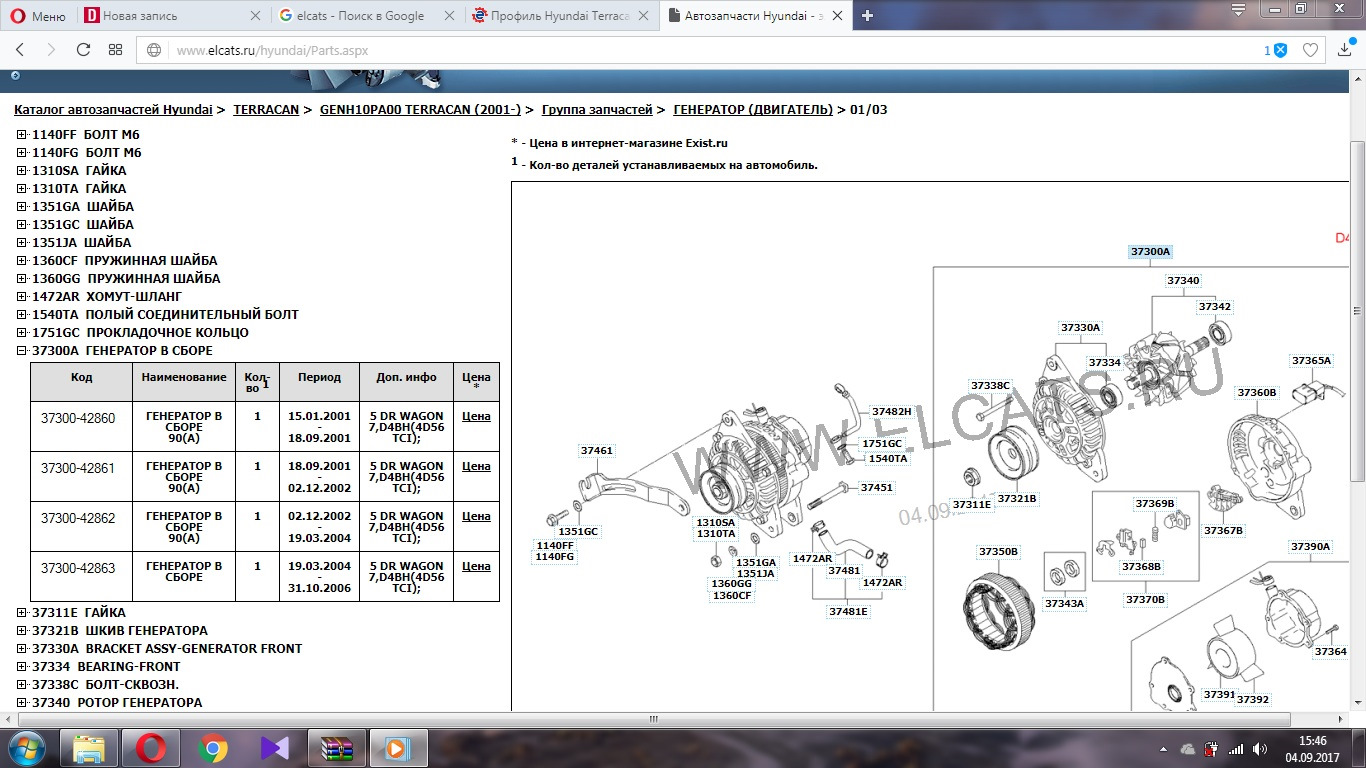Collapse the 37300A ГЕНЕРАТОР В СБОРЕ node
The width and height of the screenshot is (1366, 768).
pos(22,351)
